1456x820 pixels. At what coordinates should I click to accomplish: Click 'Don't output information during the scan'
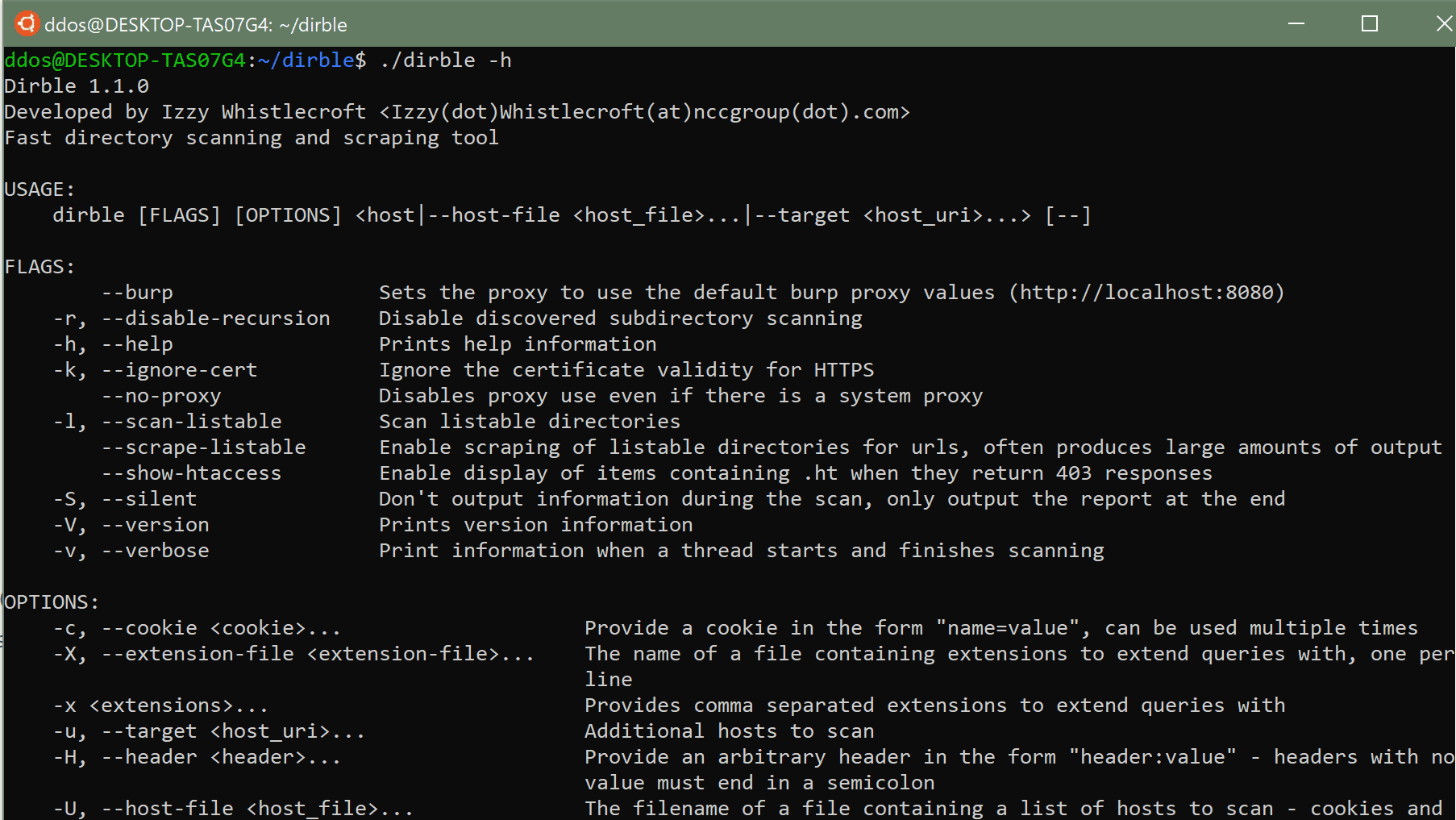(832, 499)
